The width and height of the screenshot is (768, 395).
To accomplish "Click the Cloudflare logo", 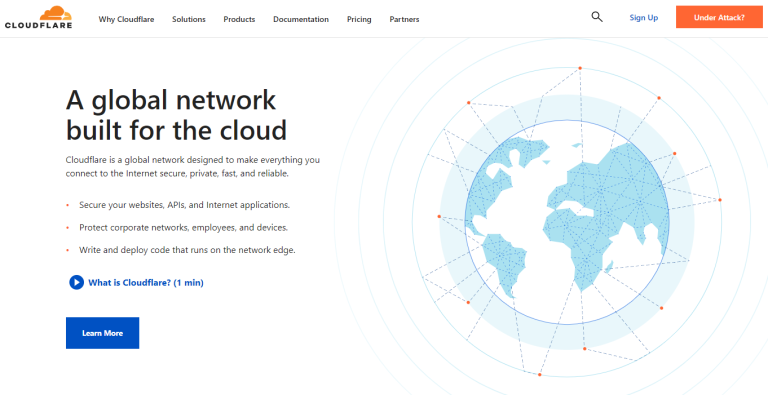I will point(39,17).
